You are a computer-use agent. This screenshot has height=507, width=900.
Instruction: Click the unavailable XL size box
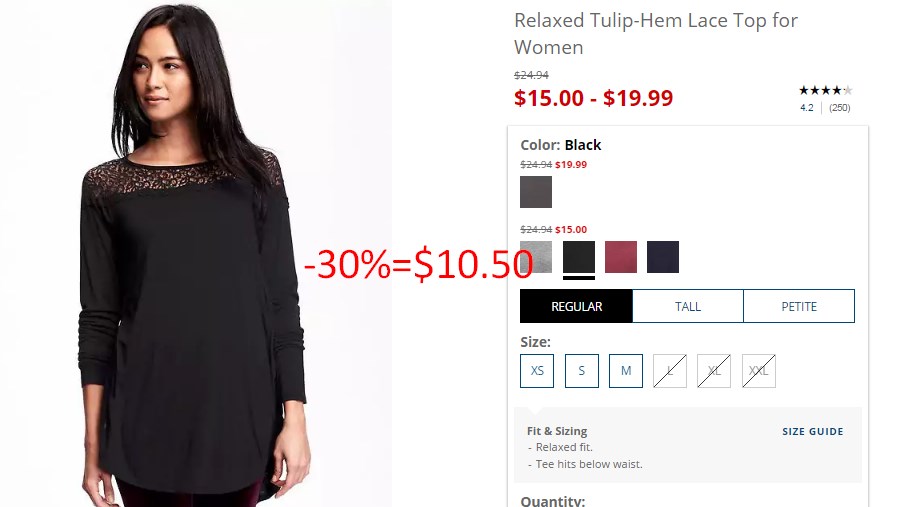click(714, 371)
